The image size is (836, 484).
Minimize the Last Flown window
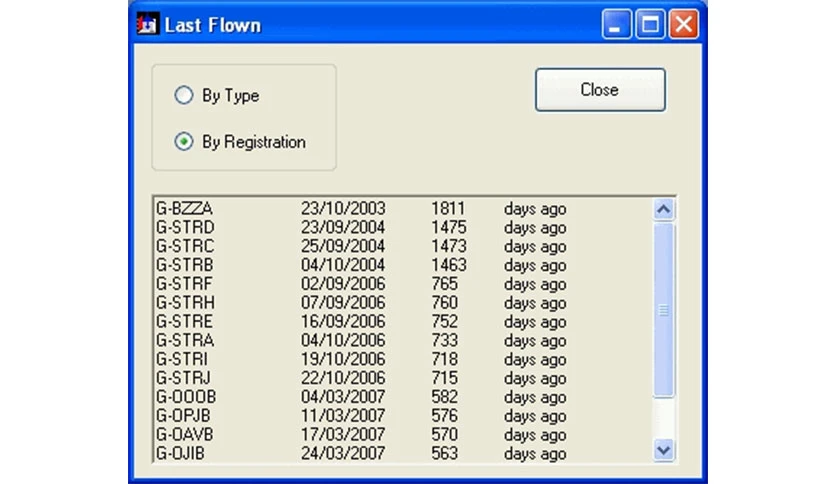(616, 25)
